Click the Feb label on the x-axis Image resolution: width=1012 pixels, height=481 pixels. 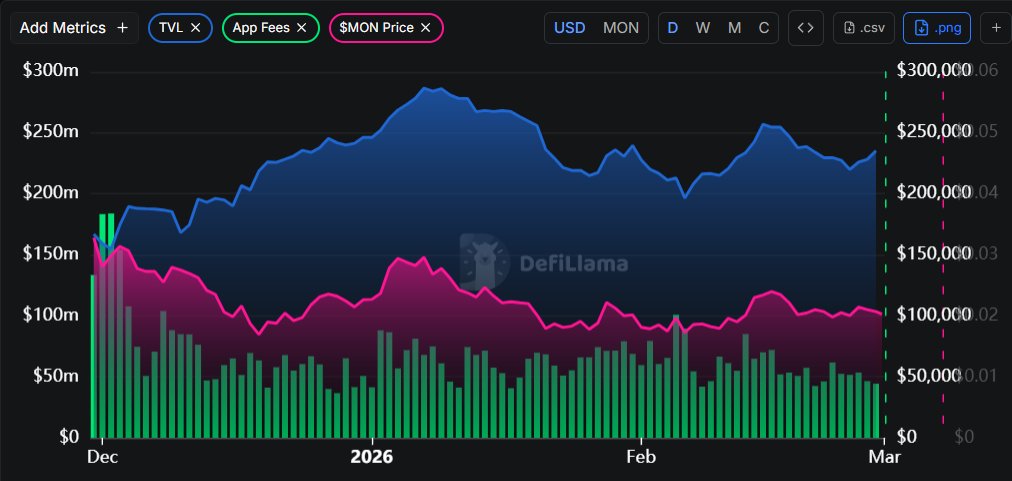tap(640, 457)
